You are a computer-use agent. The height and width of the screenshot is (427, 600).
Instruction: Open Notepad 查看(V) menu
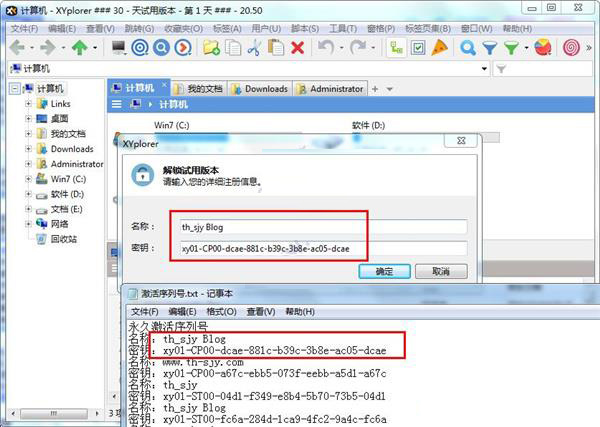pos(261,311)
